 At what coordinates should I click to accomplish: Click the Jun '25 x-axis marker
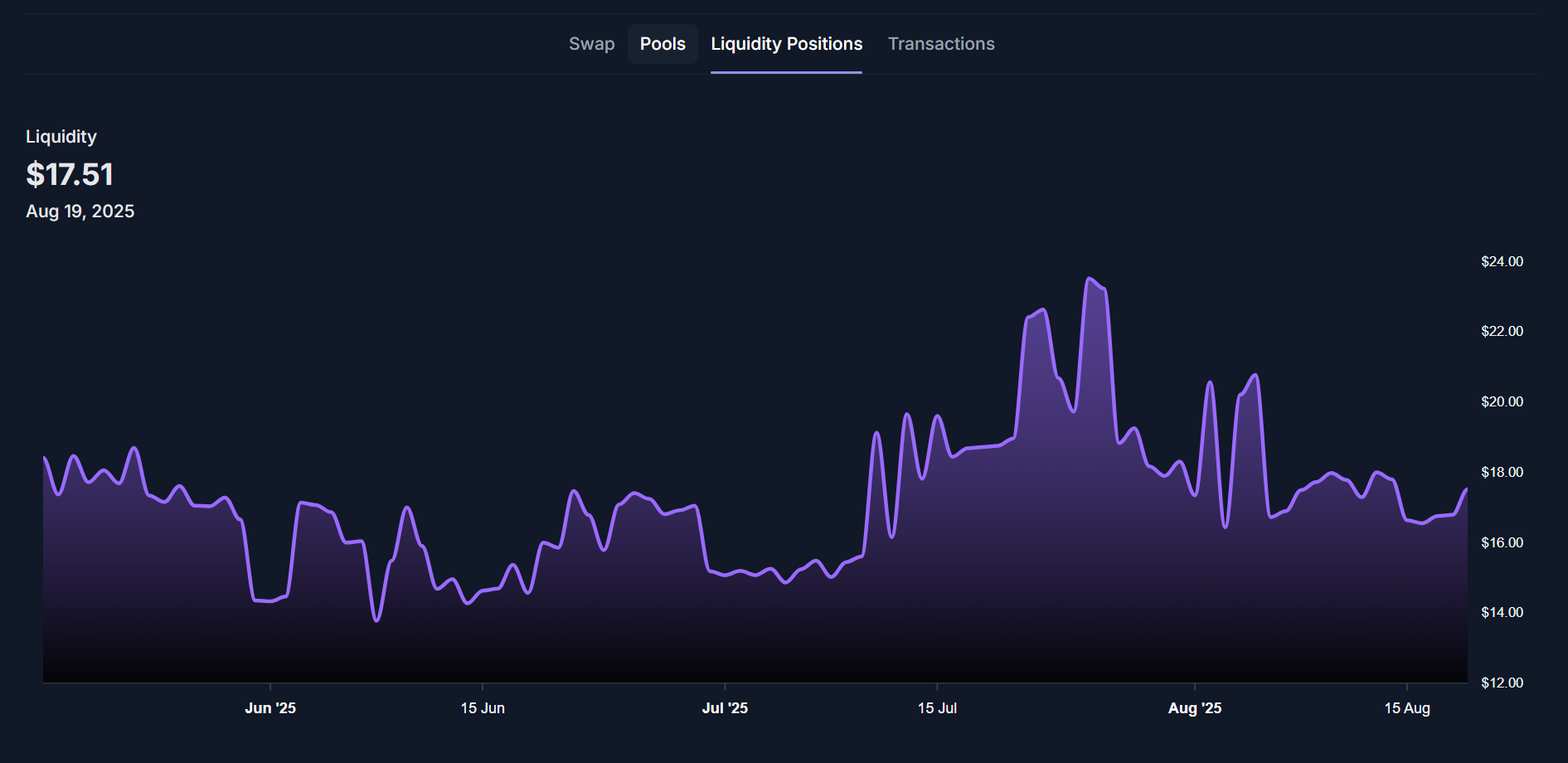click(x=270, y=708)
